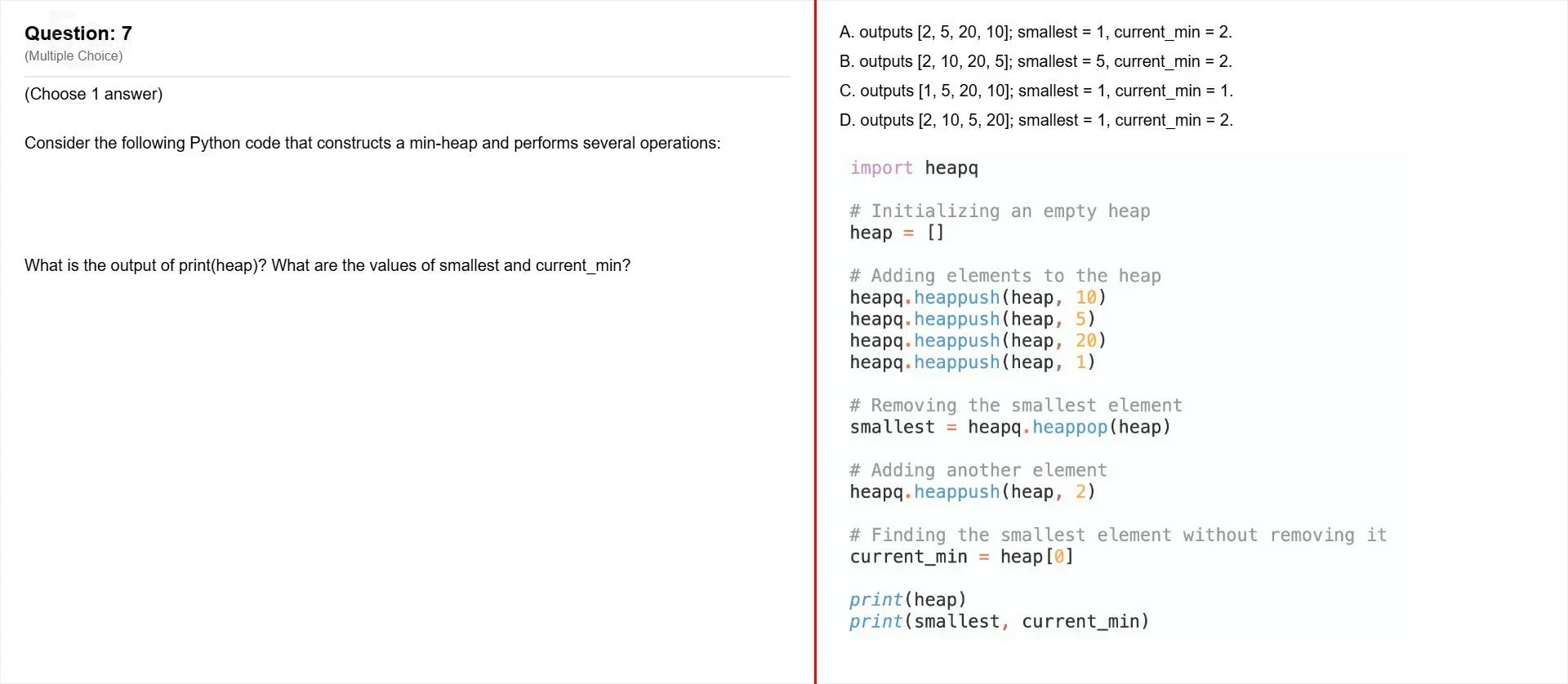Click the (Choose 1 answer) instruction text
Image resolution: width=1568 pixels, height=684 pixels.
pyautogui.click(x=94, y=94)
